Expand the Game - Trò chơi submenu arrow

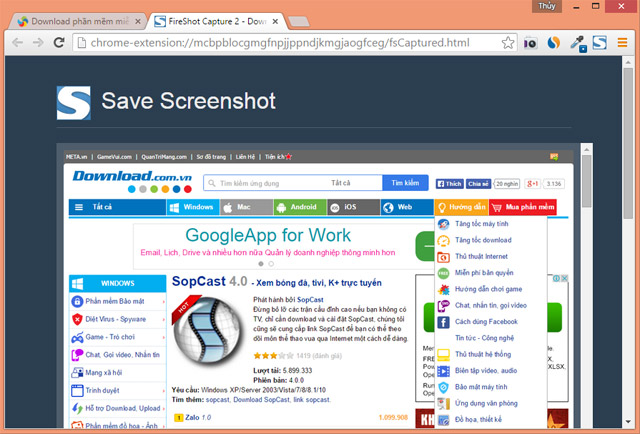(164, 338)
